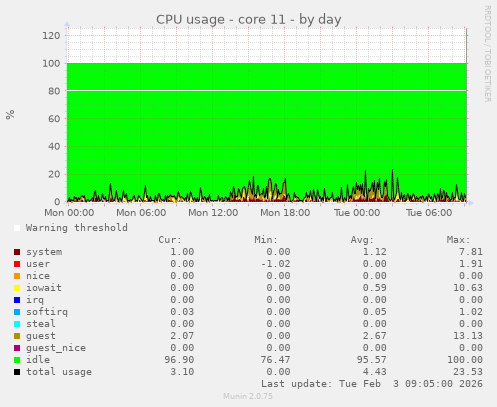This screenshot has width=497, height=407.
Task: Click the white Warning threshold swatch
Action: pyautogui.click(x=17, y=228)
